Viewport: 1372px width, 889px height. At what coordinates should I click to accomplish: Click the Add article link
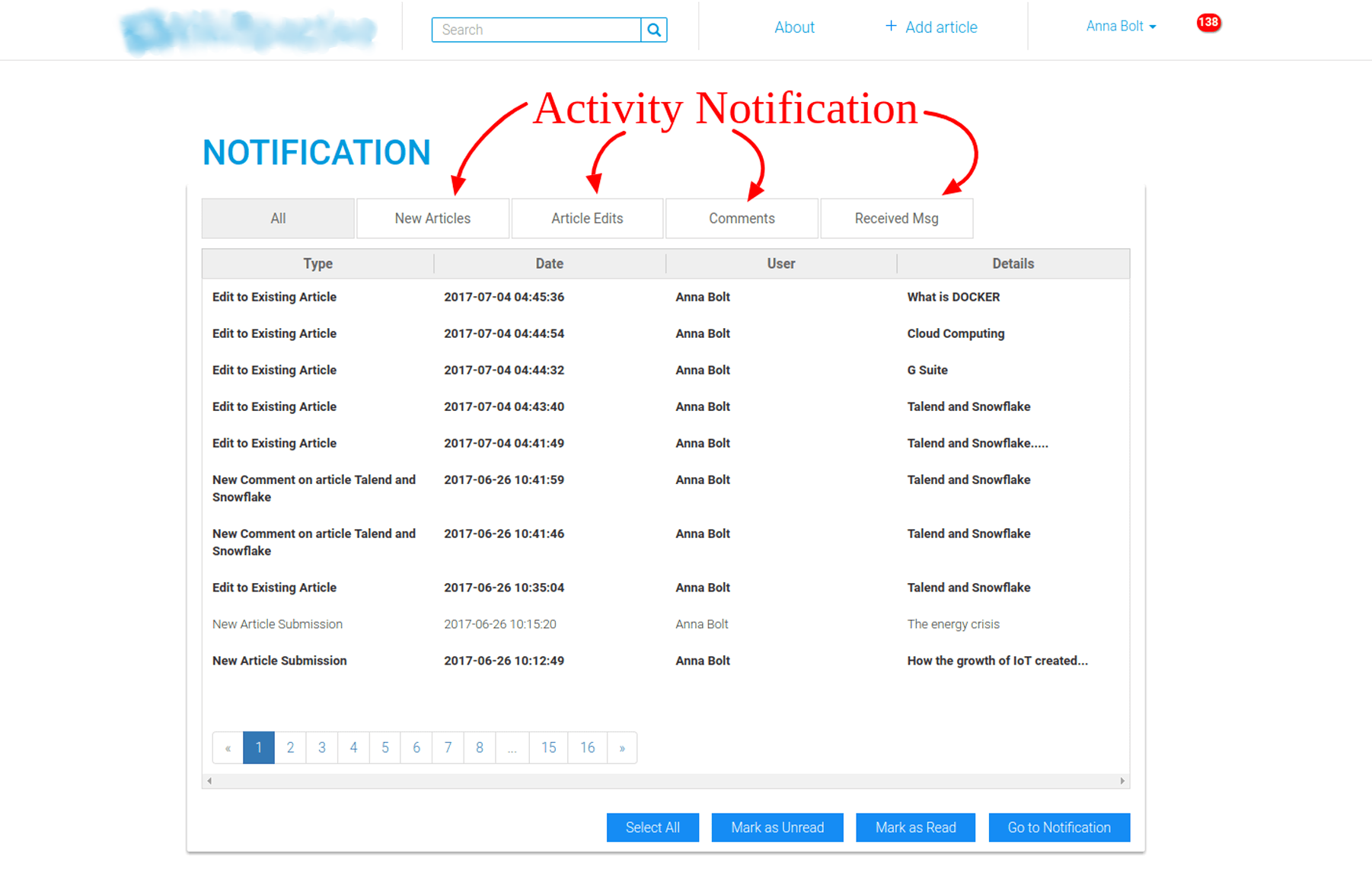pos(931,27)
